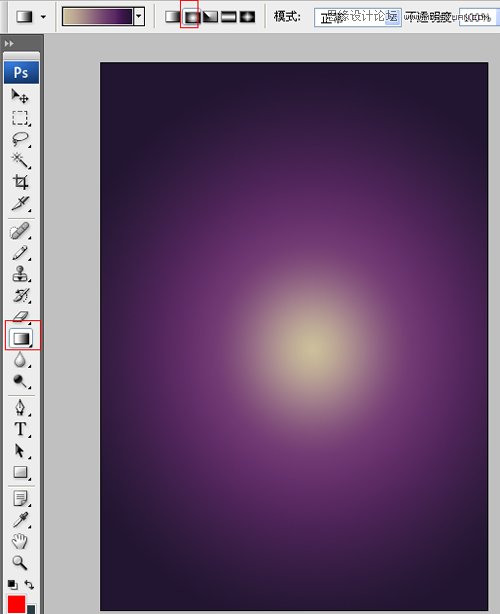The height and width of the screenshot is (614, 500).
Task: Select the Pencil tool
Action: (20, 253)
